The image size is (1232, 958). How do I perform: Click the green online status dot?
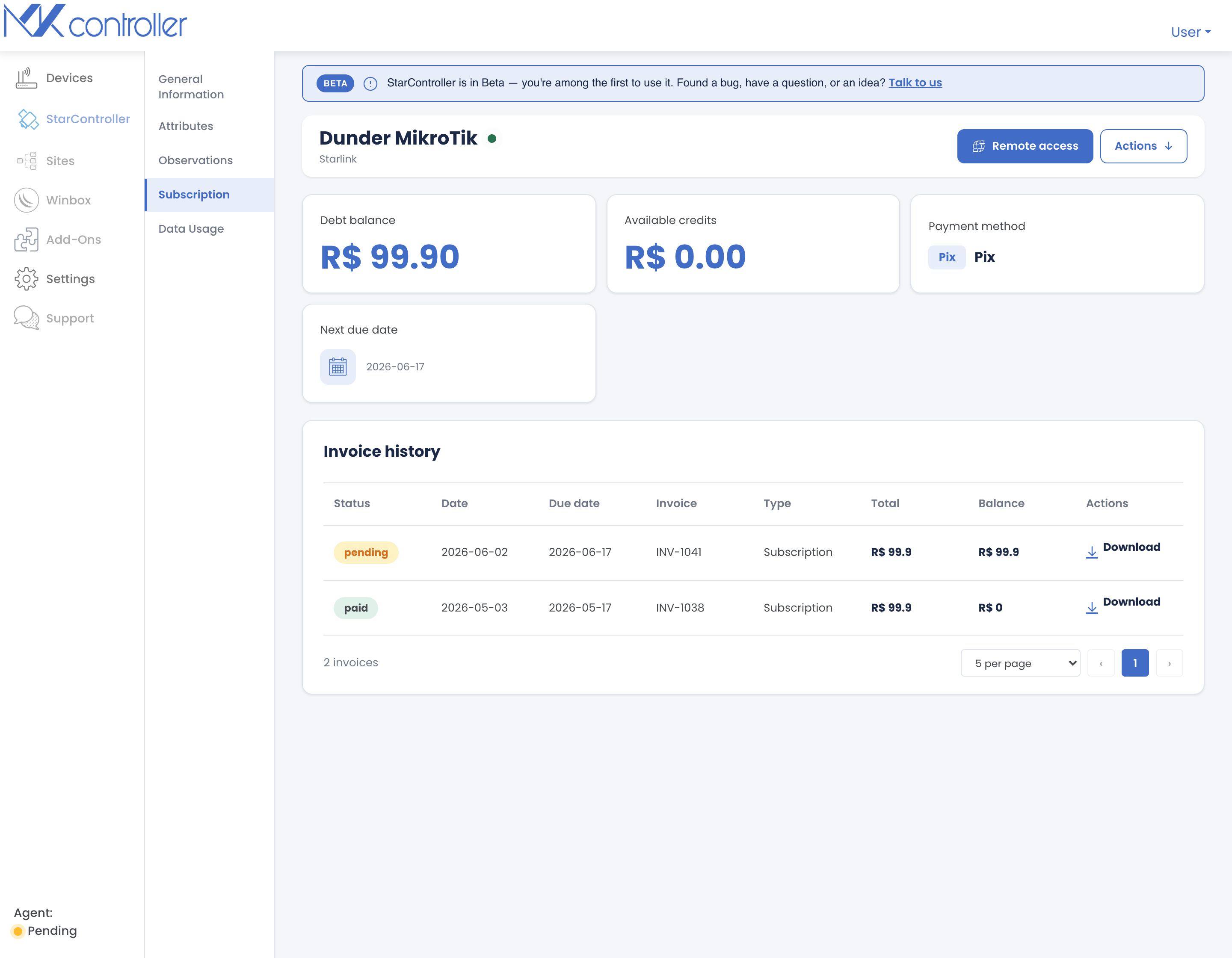[x=492, y=139]
